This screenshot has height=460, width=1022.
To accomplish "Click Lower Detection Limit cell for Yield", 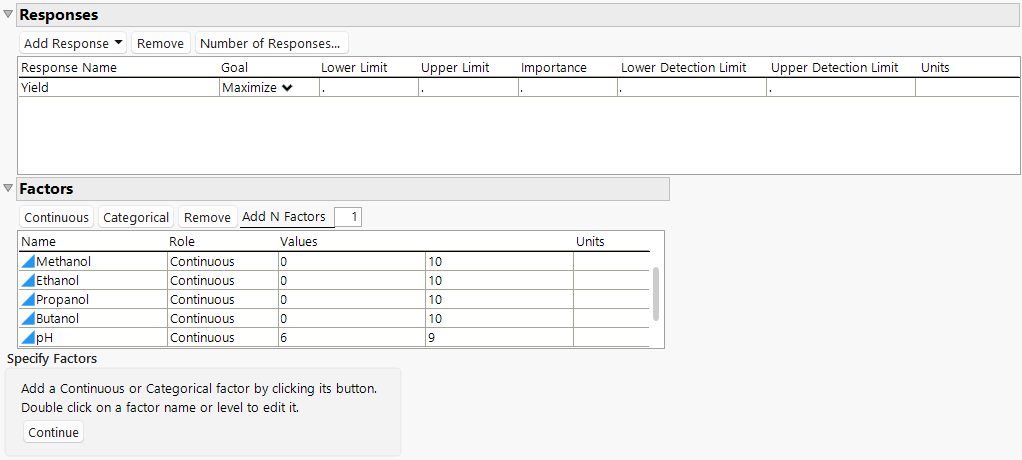I will pyautogui.click(x=692, y=88).
